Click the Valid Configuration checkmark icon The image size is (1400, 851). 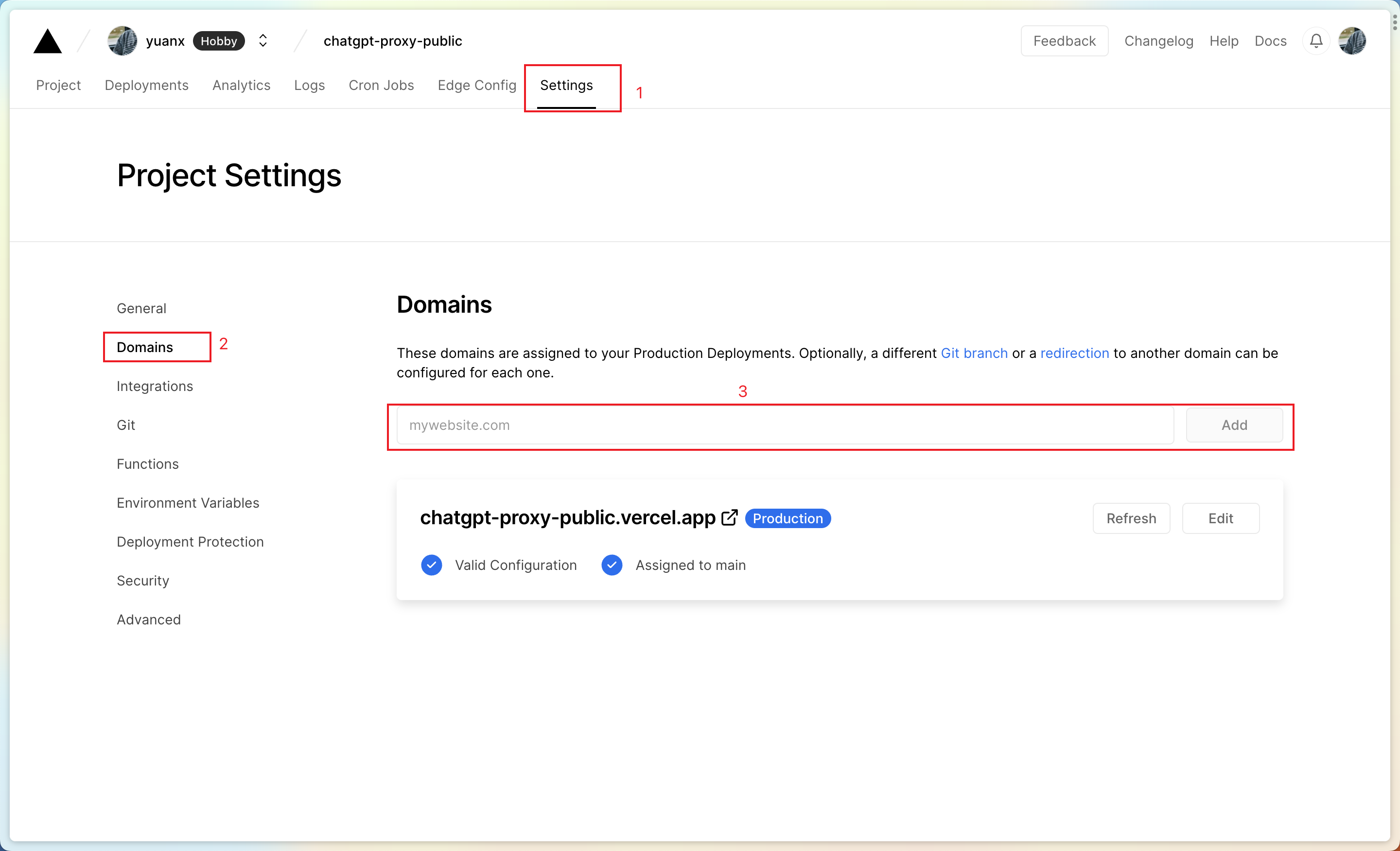click(x=431, y=565)
